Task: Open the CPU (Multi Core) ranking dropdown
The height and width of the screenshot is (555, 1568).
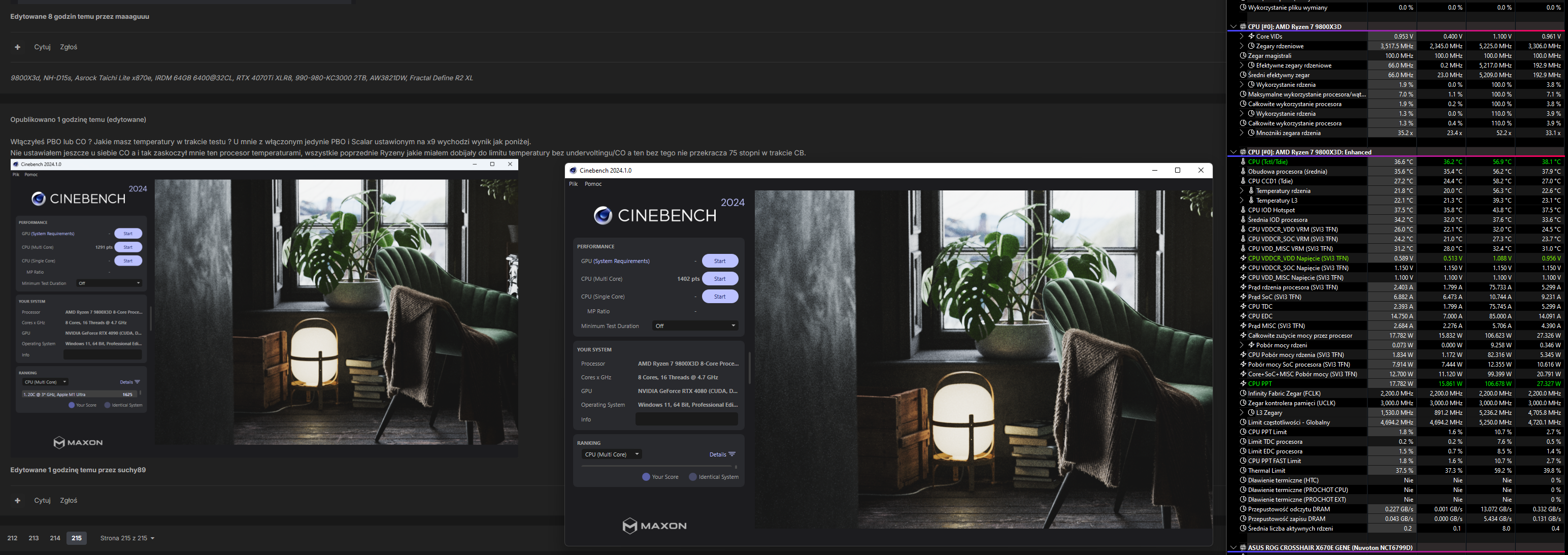Action: pyautogui.click(x=611, y=454)
